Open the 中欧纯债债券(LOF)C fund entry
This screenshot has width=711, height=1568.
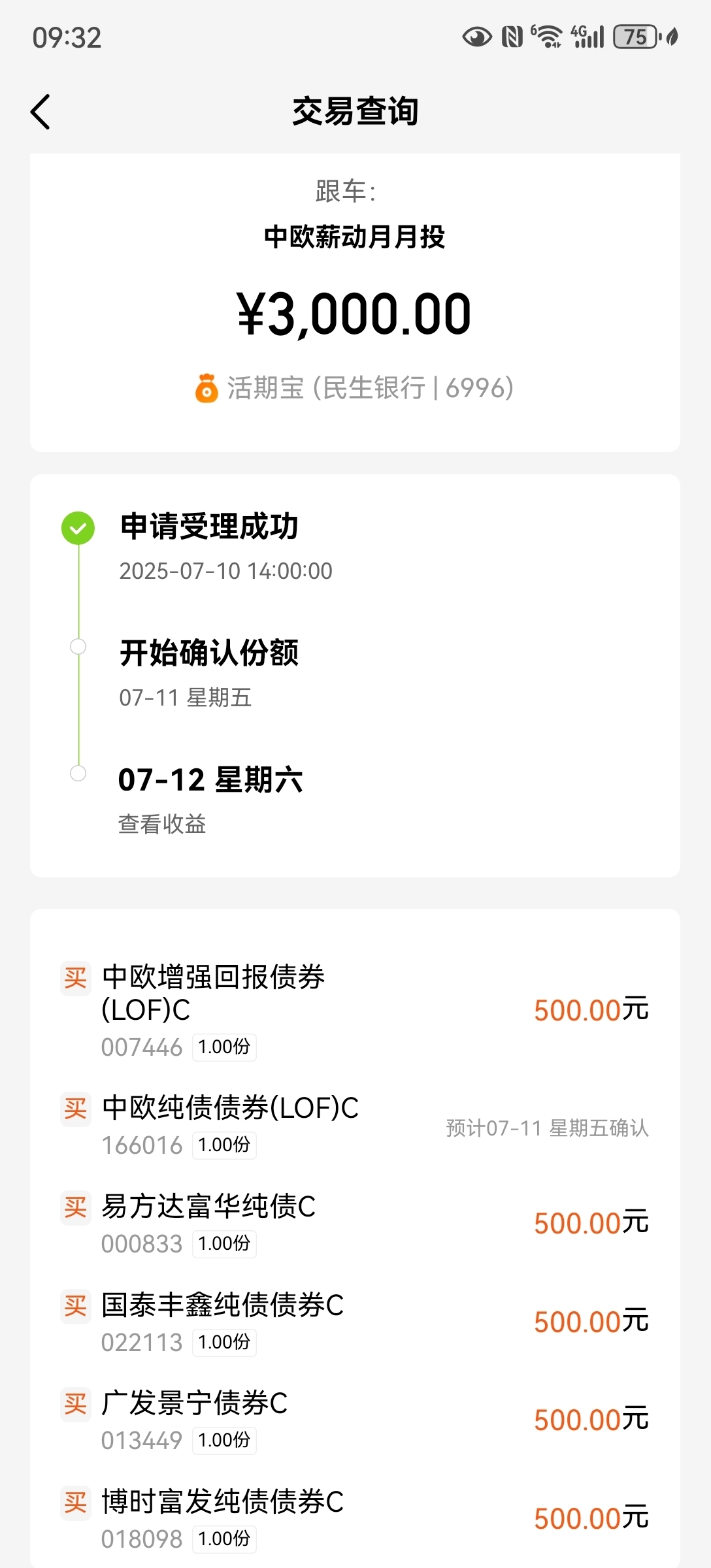[x=355, y=1126]
